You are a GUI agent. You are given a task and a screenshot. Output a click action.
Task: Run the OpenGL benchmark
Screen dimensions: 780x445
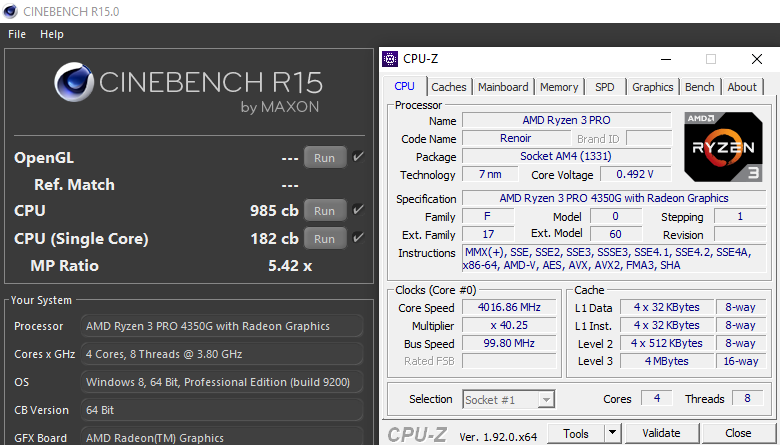tap(324, 158)
